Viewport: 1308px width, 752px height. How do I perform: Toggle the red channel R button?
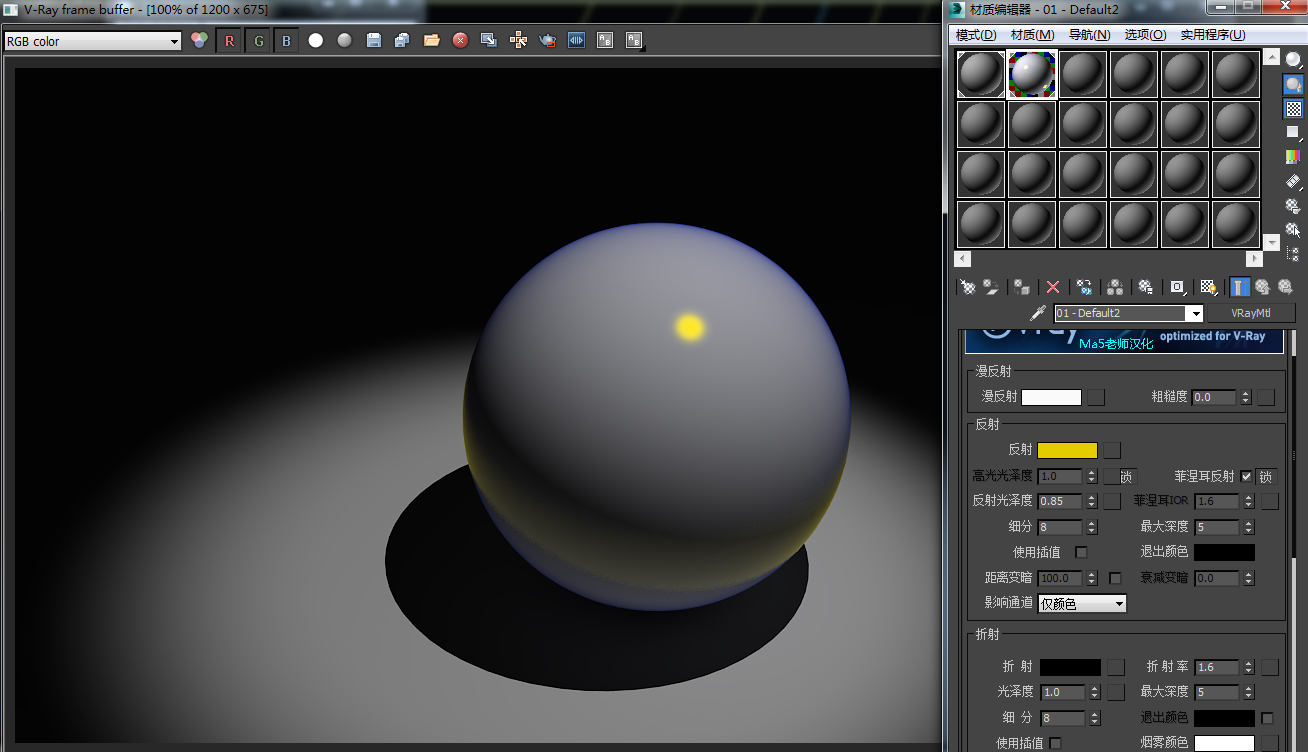(230, 41)
